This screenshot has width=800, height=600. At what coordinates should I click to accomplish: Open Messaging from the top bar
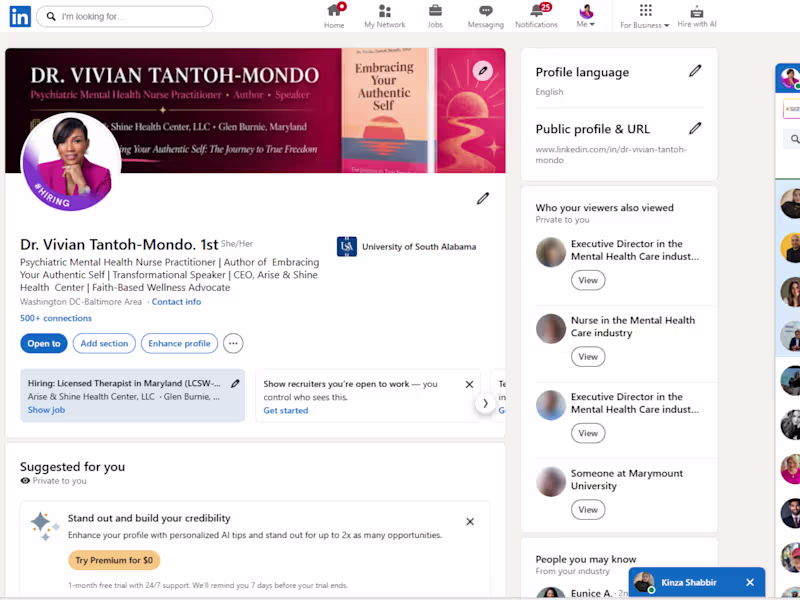pyautogui.click(x=485, y=16)
